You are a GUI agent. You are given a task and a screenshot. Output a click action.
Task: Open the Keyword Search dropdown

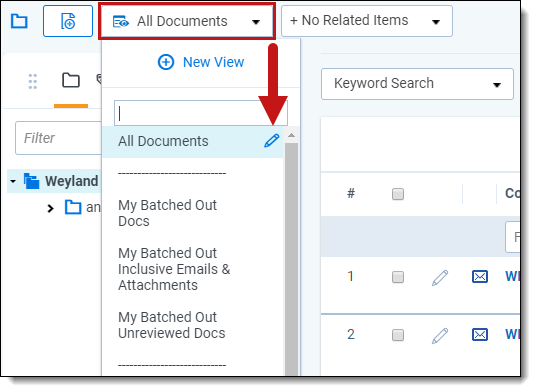(x=417, y=84)
